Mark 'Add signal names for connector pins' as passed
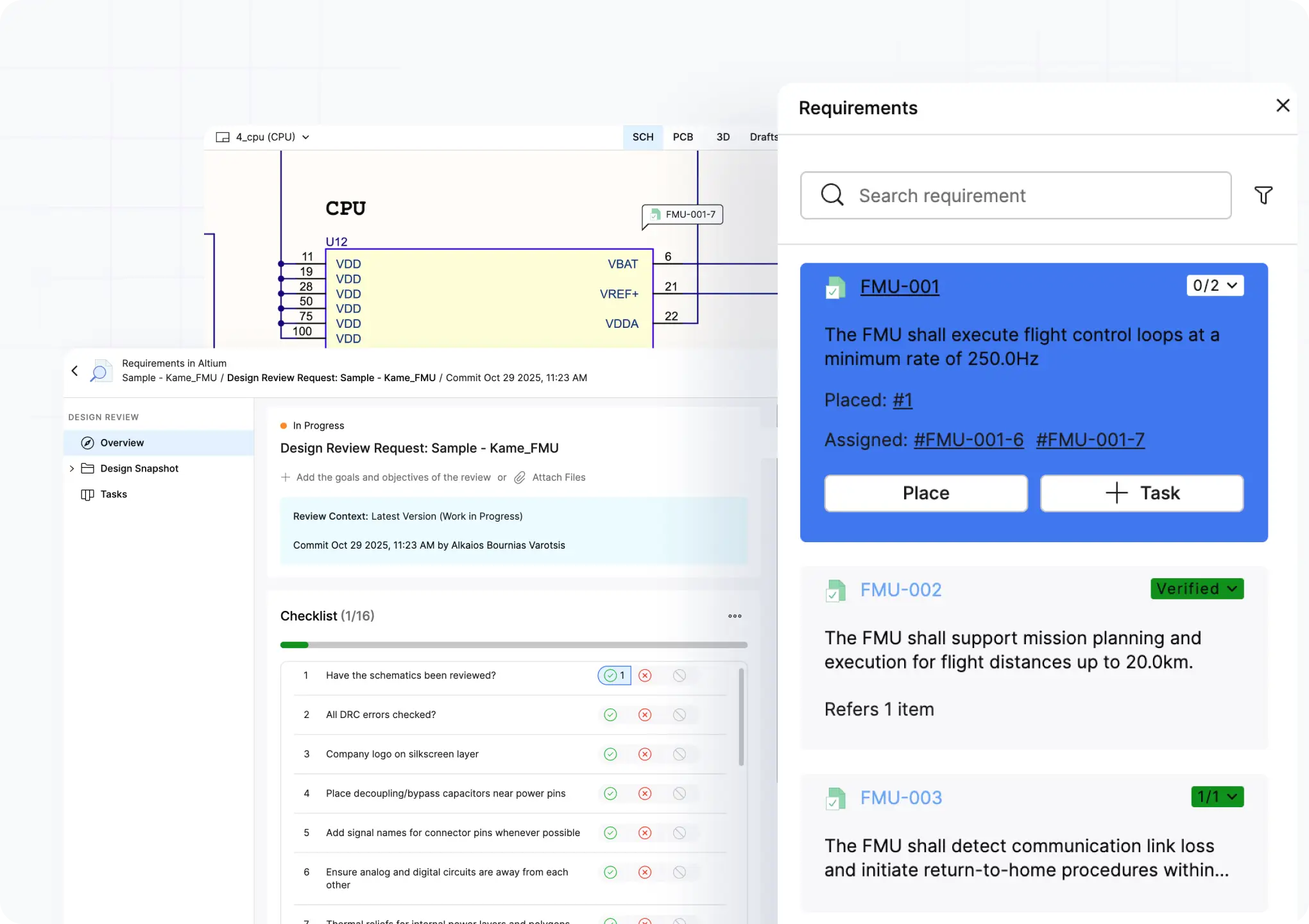 point(610,833)
